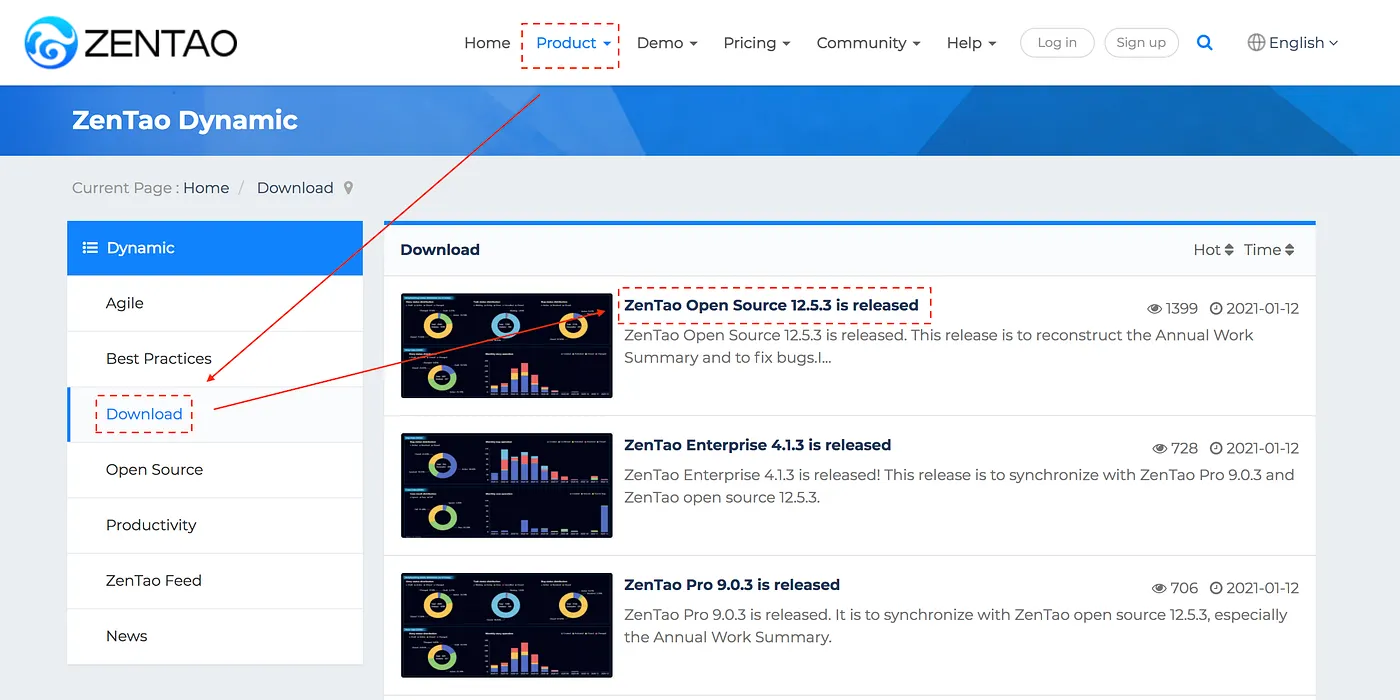Open News in the sidebar

215,636
